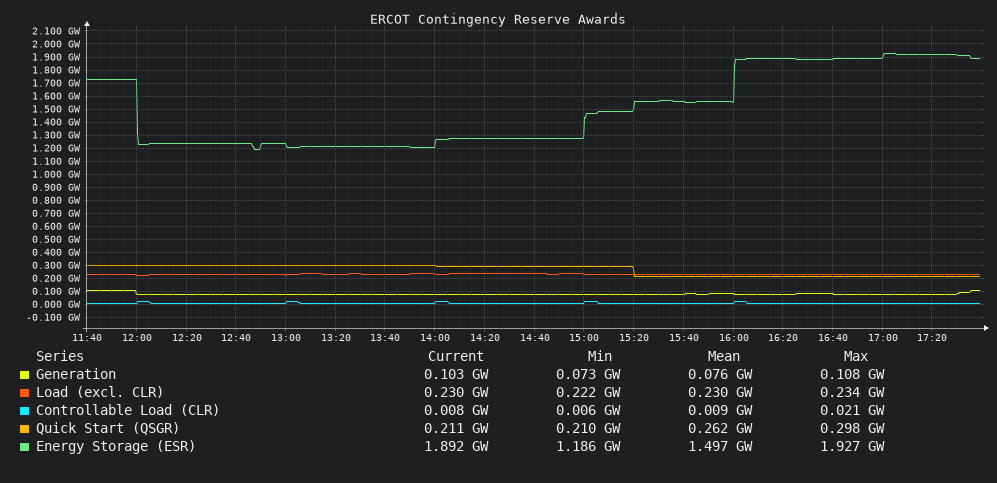This screenshot has width=997, height=483.
Task: Click CLR max value 0.021 GW
Action: coord(852,410)
